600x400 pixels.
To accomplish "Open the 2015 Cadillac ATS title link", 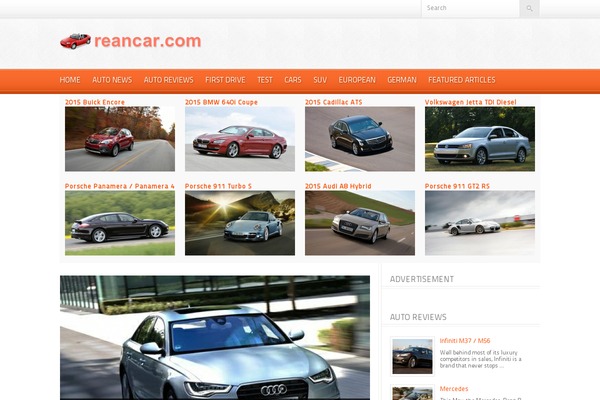I will 334,102.
